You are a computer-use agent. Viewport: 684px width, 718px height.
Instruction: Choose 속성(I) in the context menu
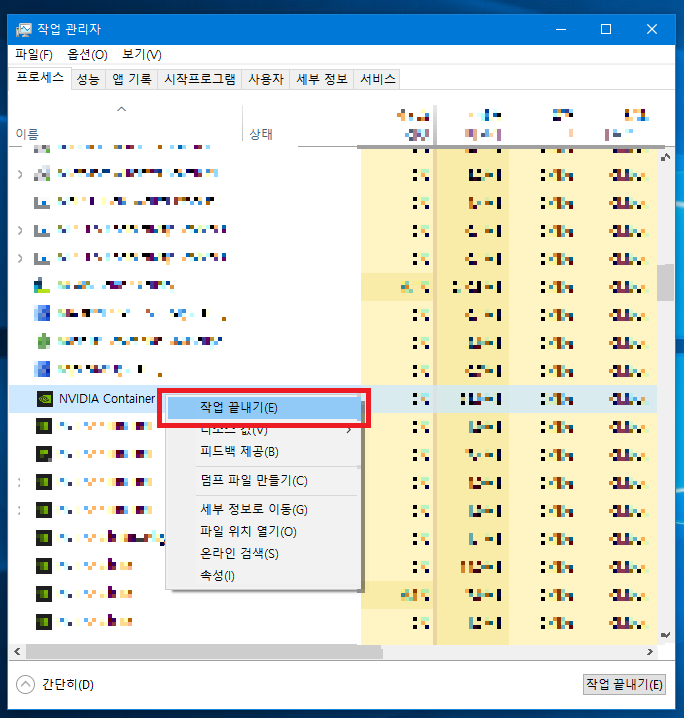[x=264, y=575]
